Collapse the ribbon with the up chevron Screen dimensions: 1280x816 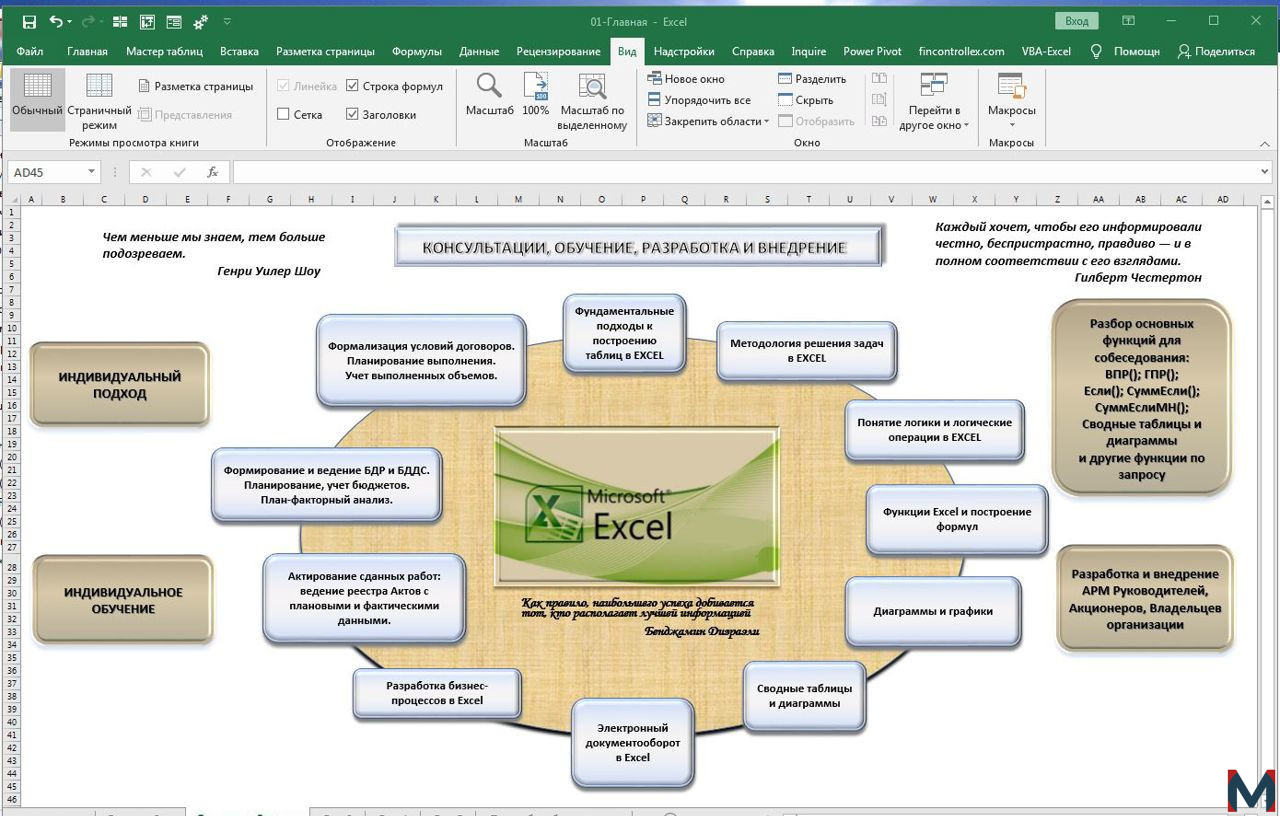(x=1266, y=143)
